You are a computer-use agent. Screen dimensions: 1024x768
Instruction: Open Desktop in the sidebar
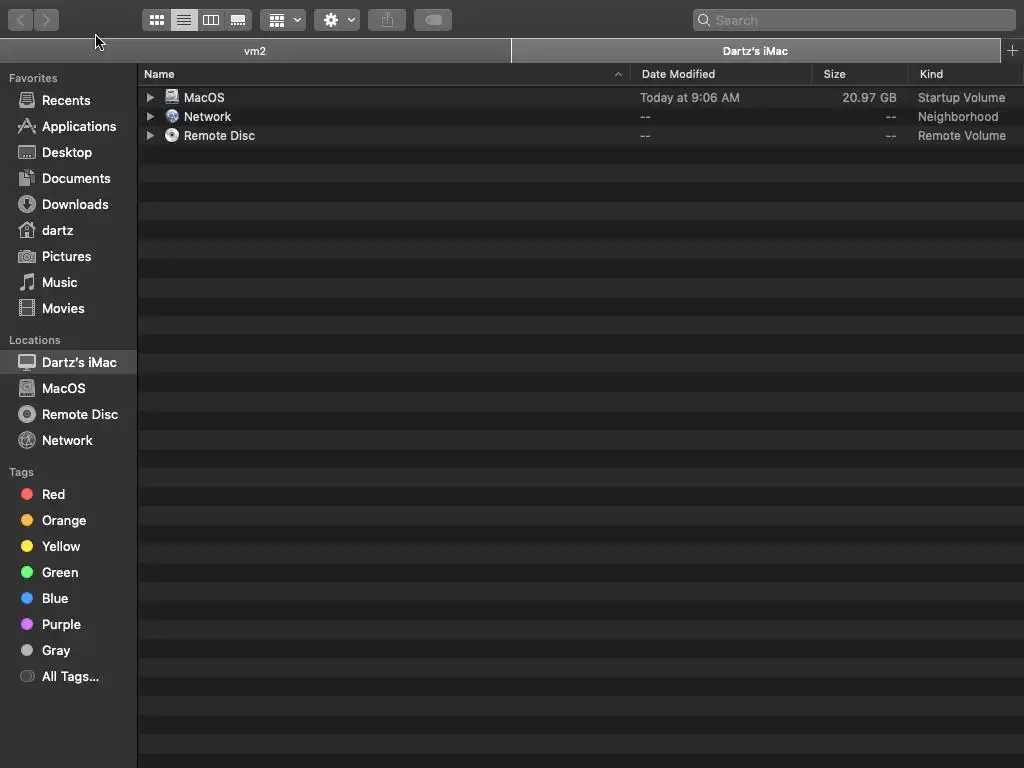coord(69,152)
